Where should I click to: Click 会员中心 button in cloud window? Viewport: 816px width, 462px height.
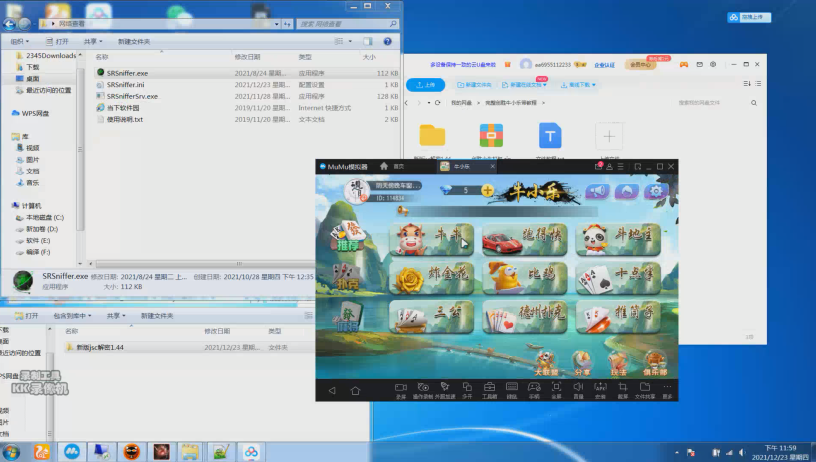640,65
